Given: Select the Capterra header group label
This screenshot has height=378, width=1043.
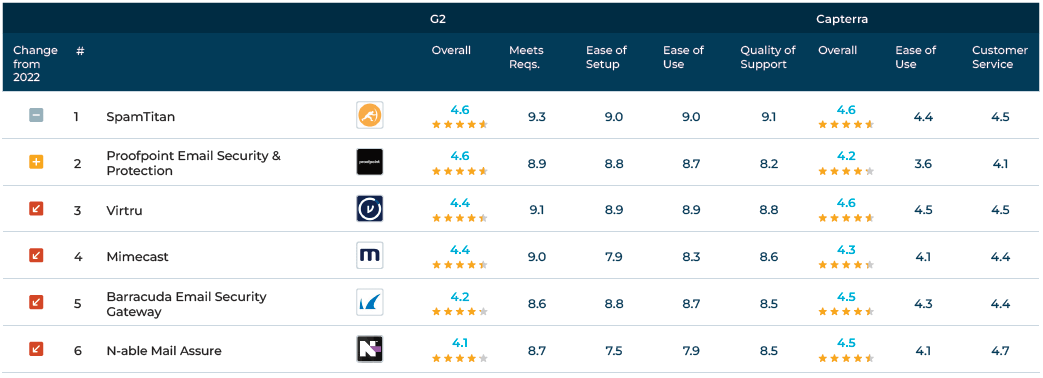Looking at the screenshot, I should coord(842,19).
